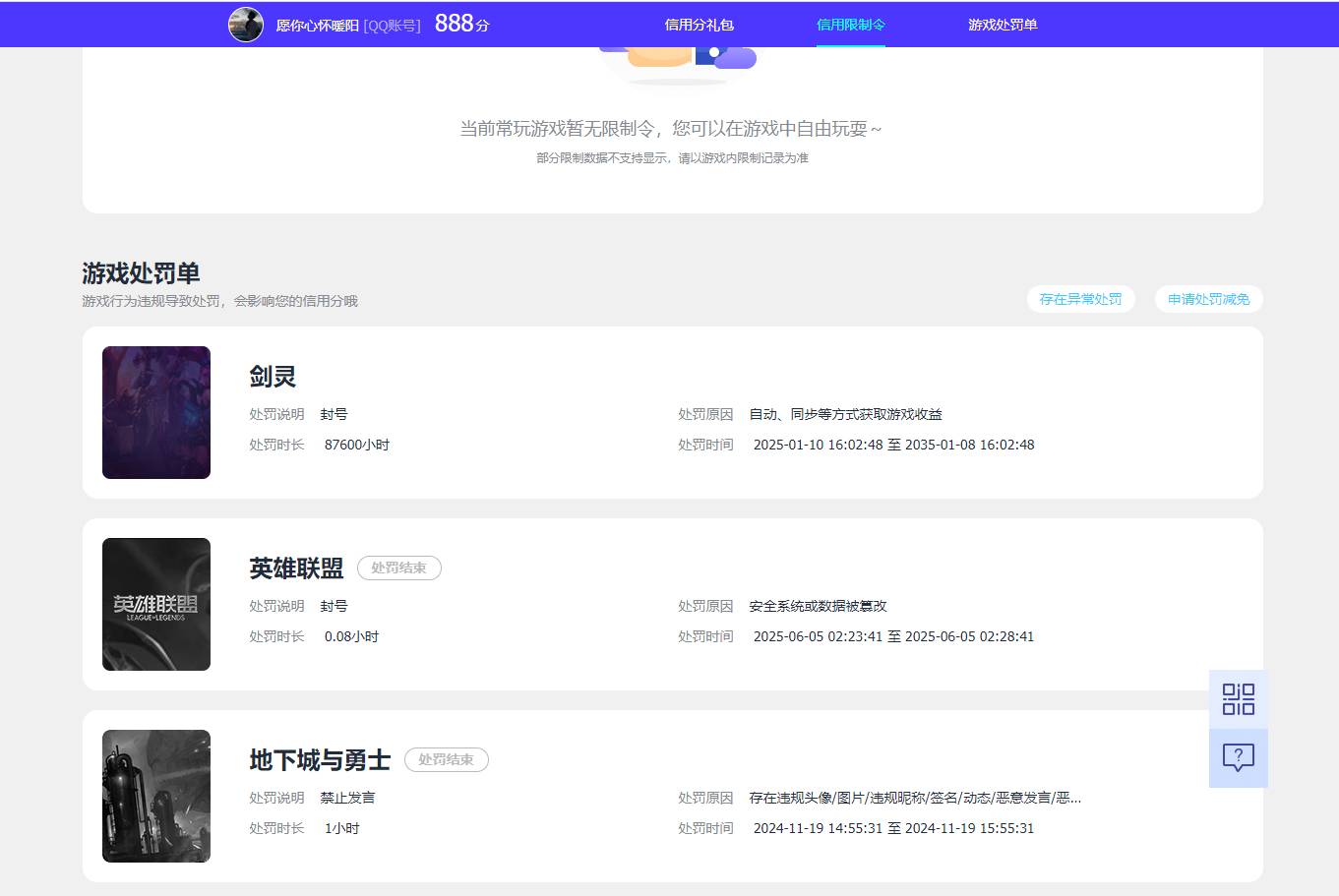Switch to the 游戏处罚单 tab
This screenshot has height=896, width=1339.
(x=1003, y=24)
